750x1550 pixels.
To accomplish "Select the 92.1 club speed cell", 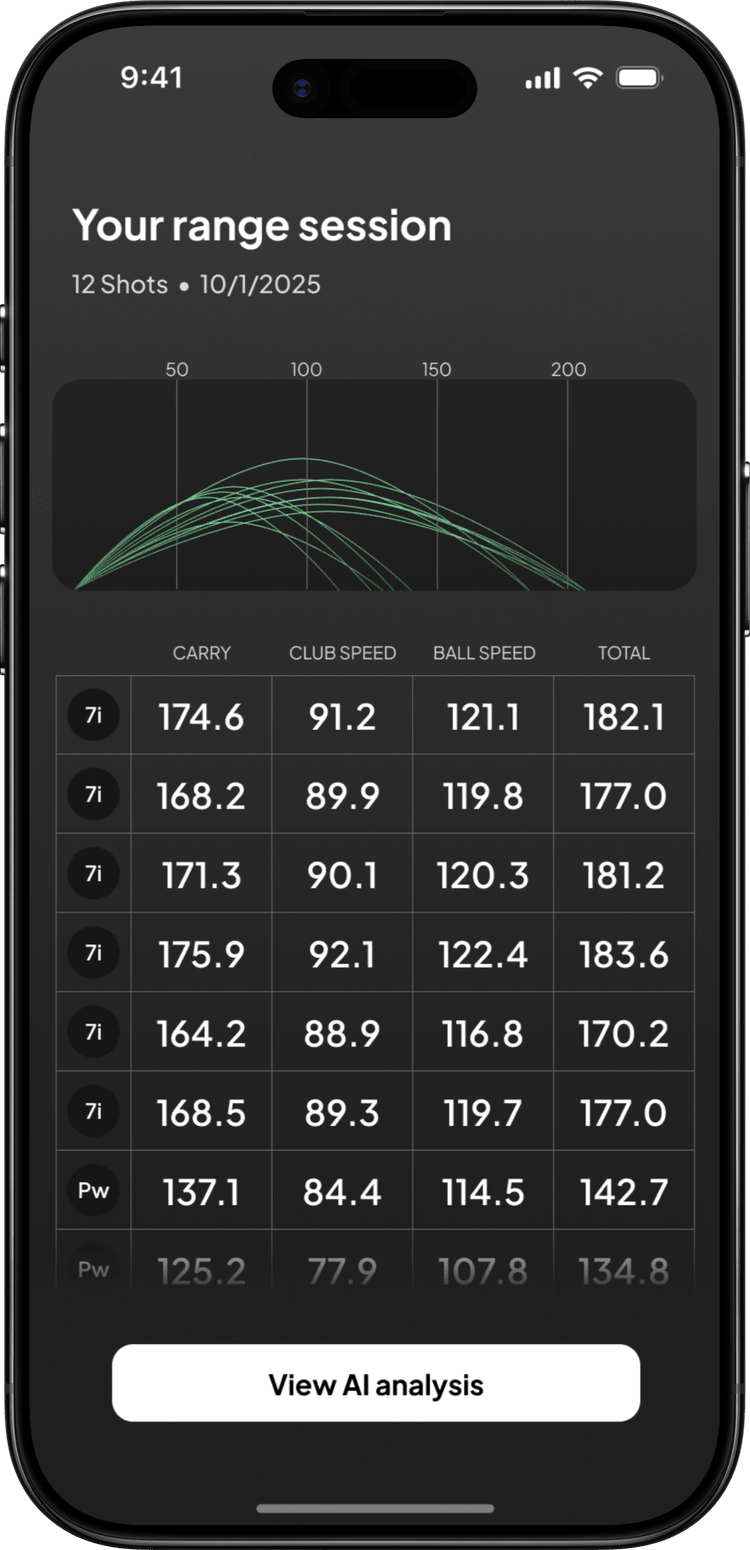I will click(342, 954).
